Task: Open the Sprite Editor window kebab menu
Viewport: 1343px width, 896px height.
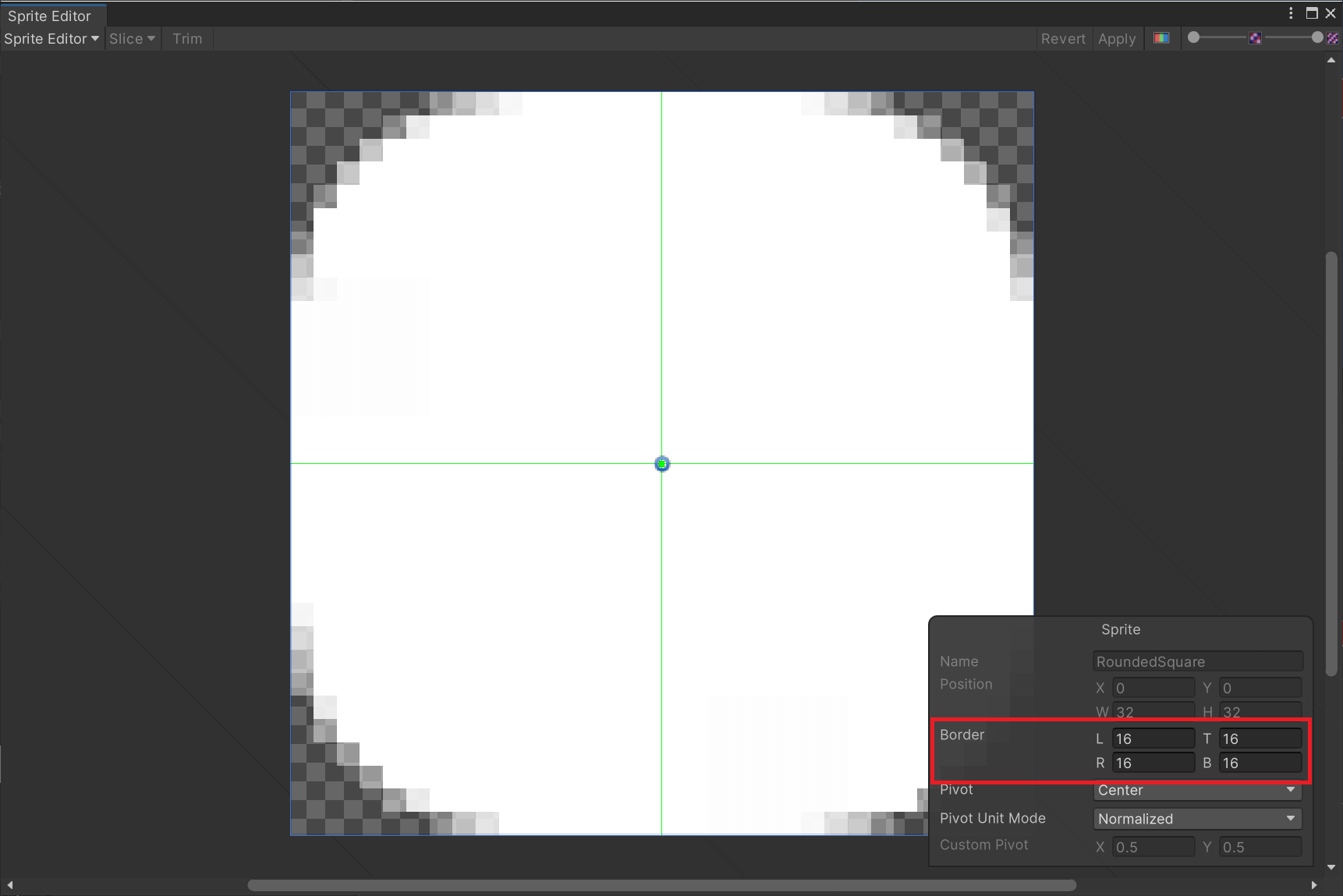Action: tap(1291, 13)
